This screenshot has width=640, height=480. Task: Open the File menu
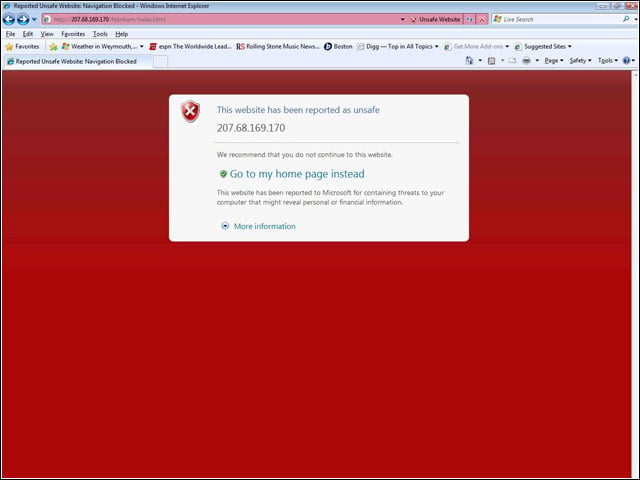10,34
